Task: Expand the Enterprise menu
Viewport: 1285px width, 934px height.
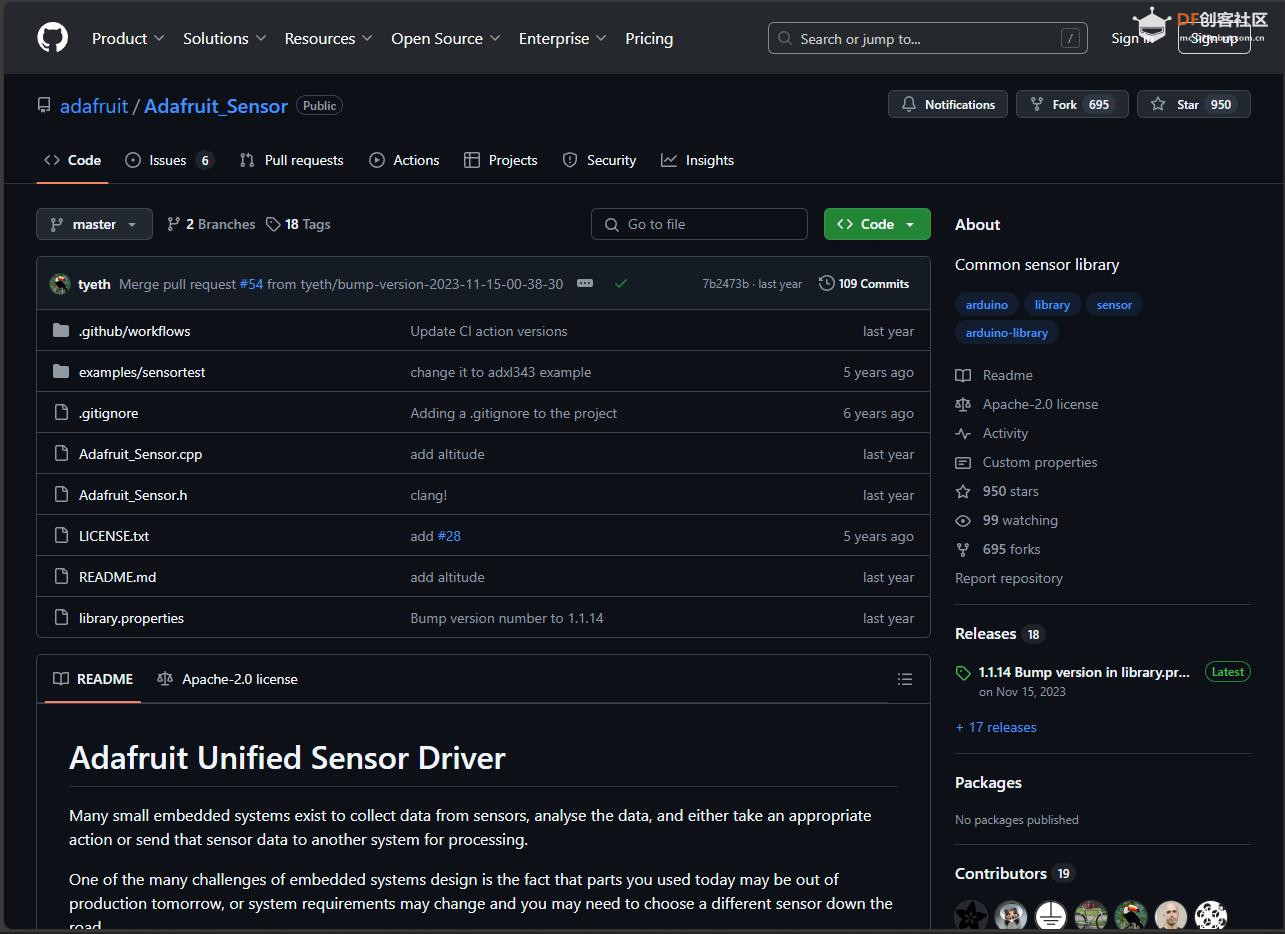Action: pyautogui.click(x=562, y=38)
